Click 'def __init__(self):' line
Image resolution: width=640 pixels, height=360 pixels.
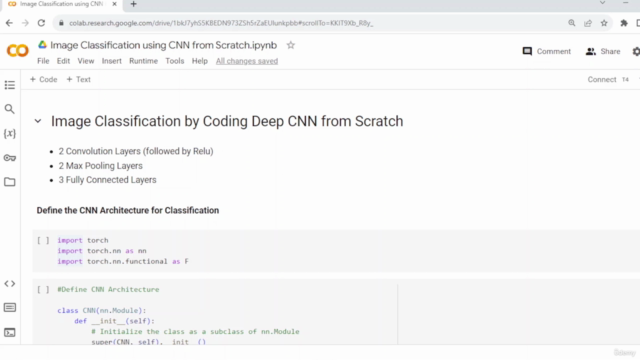click(114, 321)
